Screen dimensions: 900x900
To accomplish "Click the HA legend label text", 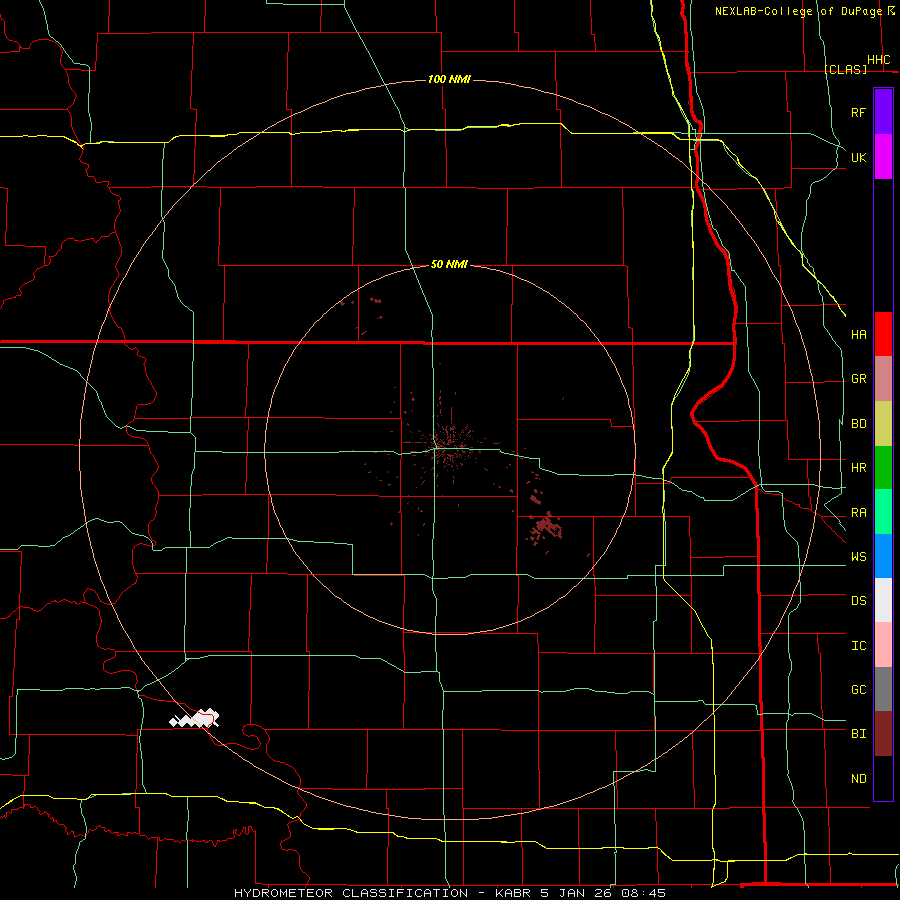I will (858, 335).
